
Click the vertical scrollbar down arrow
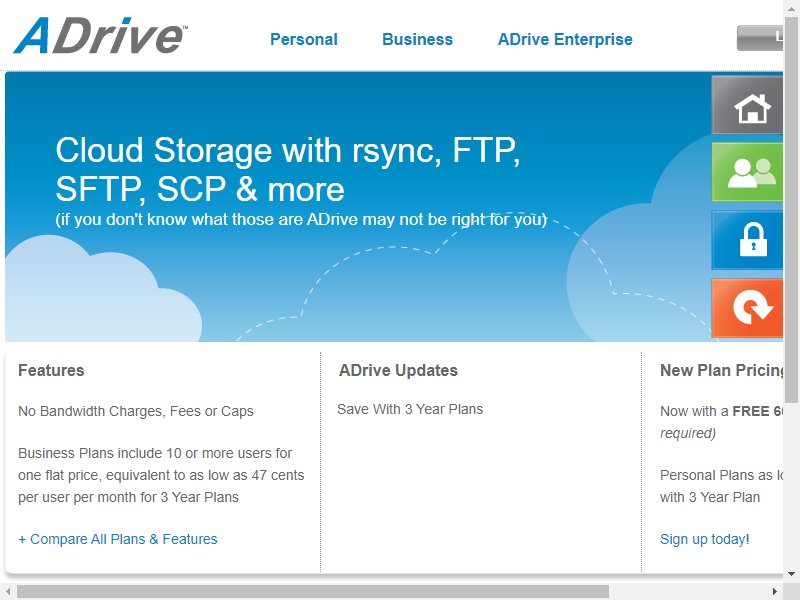(791, 574)
